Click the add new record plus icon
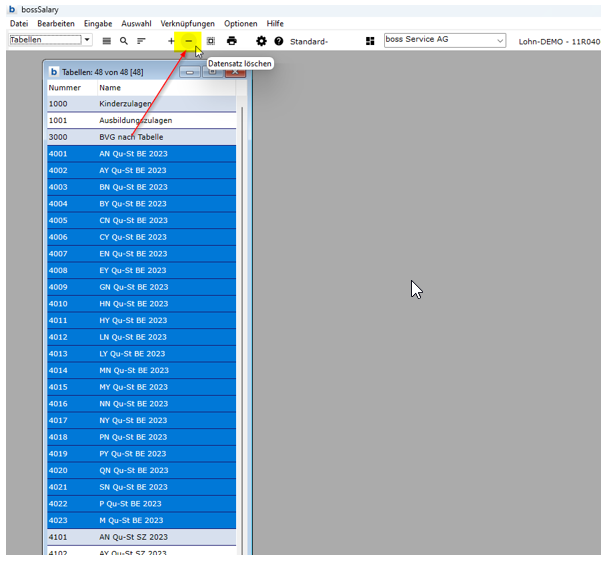 click(x=171, y=41)
